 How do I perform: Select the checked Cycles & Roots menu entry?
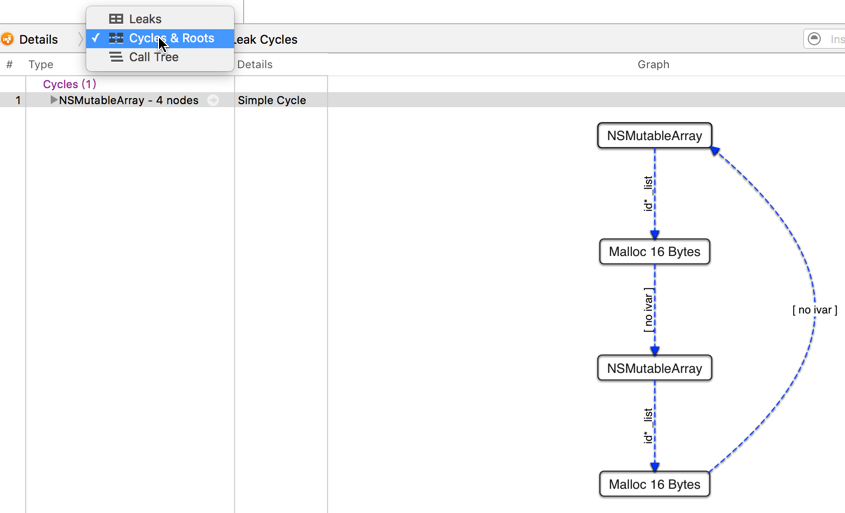coord(170,38)
